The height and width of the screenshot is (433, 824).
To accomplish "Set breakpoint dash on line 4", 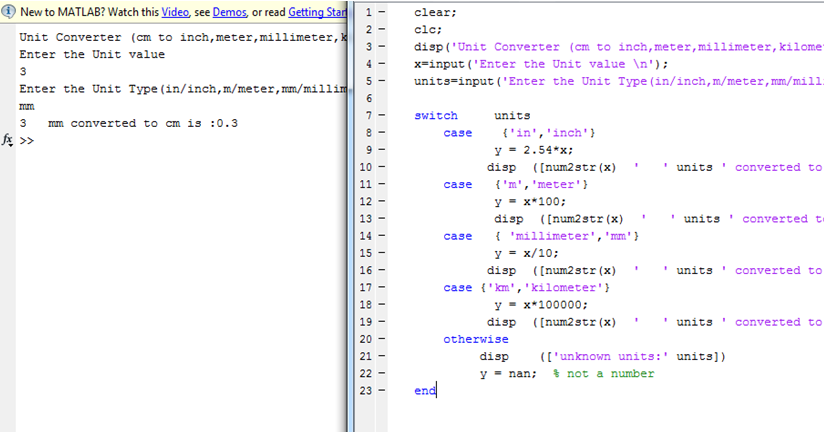I will point(382,64).
